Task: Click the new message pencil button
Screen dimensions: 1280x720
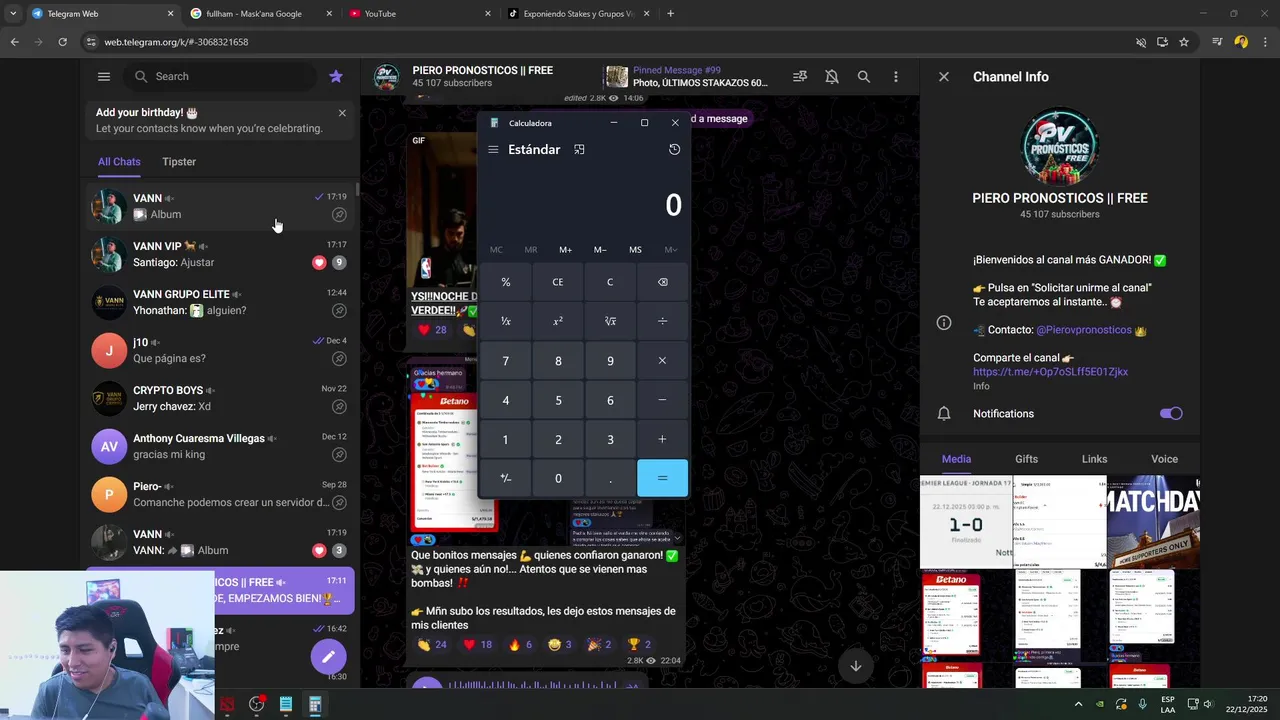Action: [328, 656]
